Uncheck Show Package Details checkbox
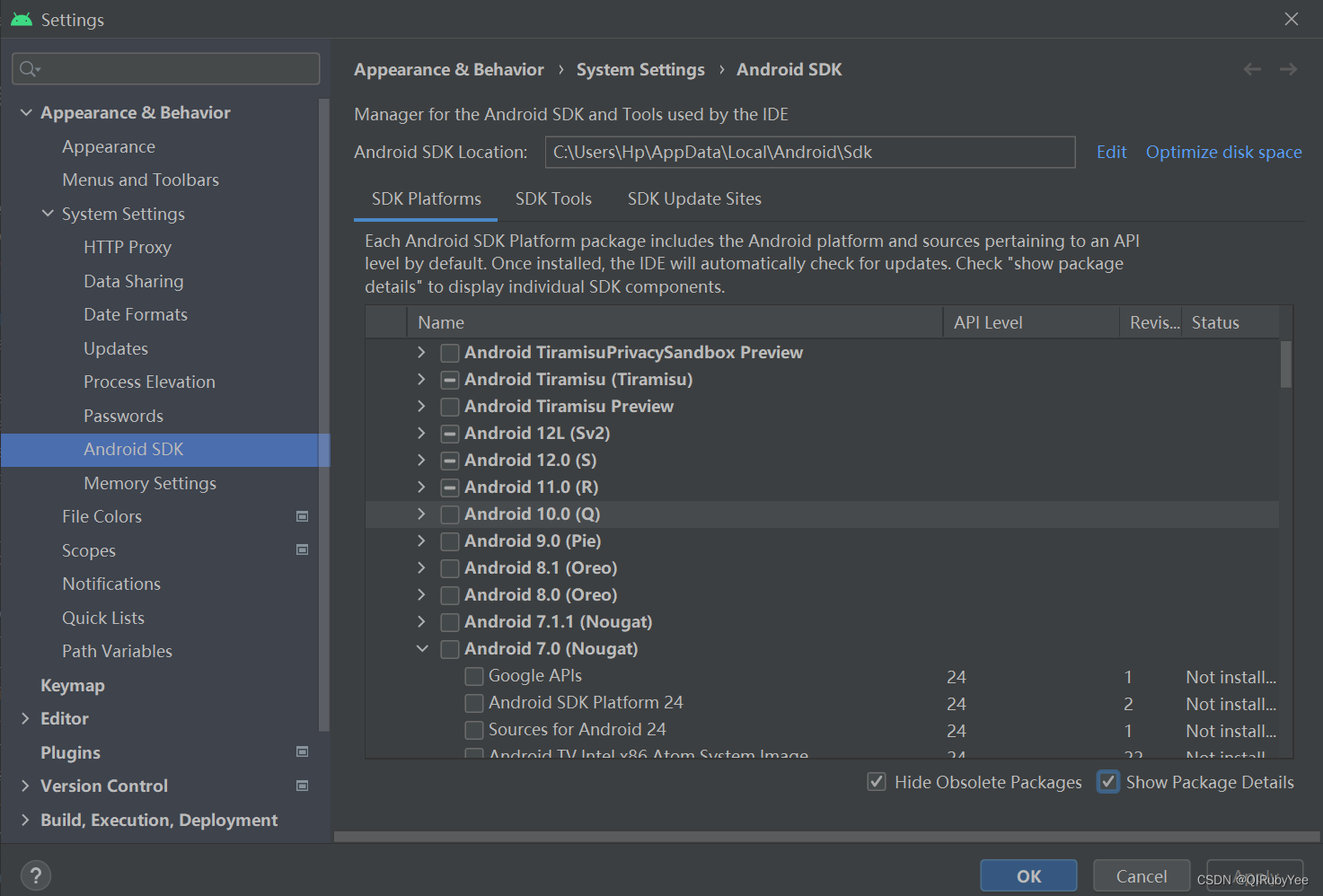The image size is (1323, 896). (x=1108, y=782)
